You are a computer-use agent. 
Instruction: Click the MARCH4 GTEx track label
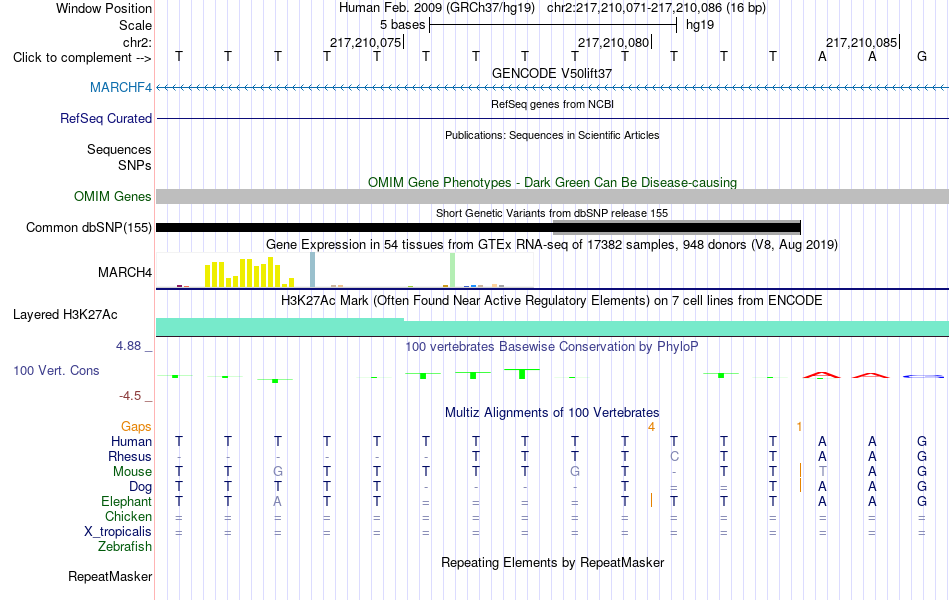(125, 273)
